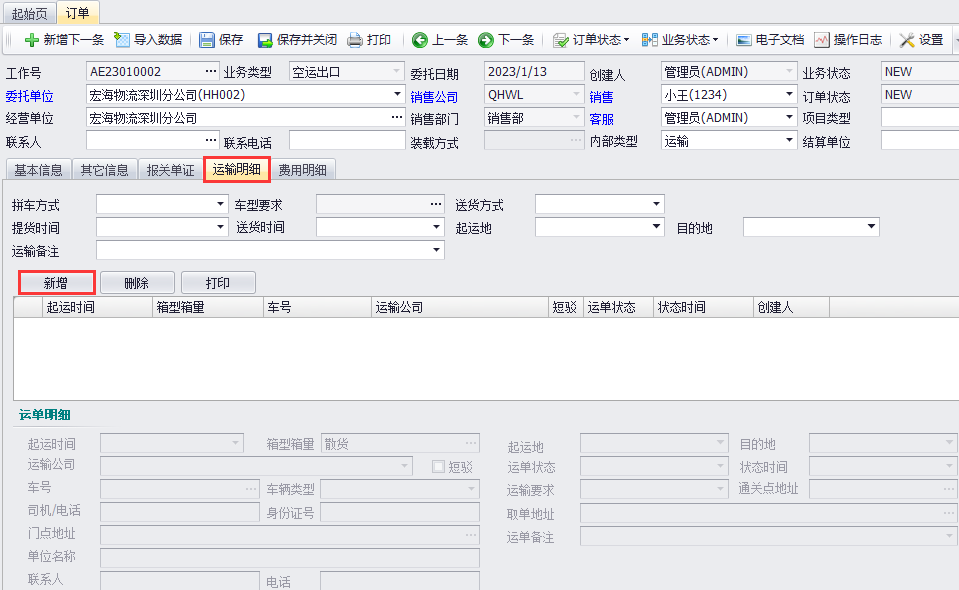This screenshot has width=959, height=590.
Task: Click the 删除 button
Action: (x=137, y=283)
